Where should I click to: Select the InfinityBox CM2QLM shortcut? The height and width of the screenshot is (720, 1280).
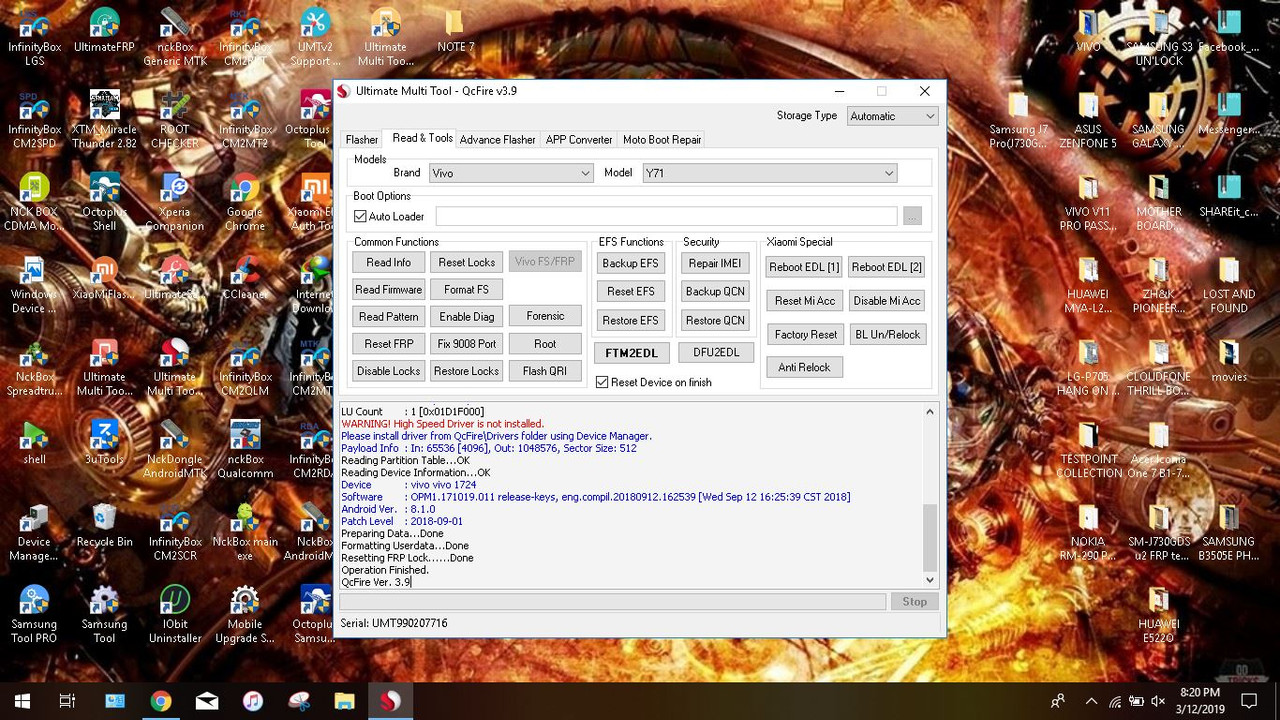[245, 367]
